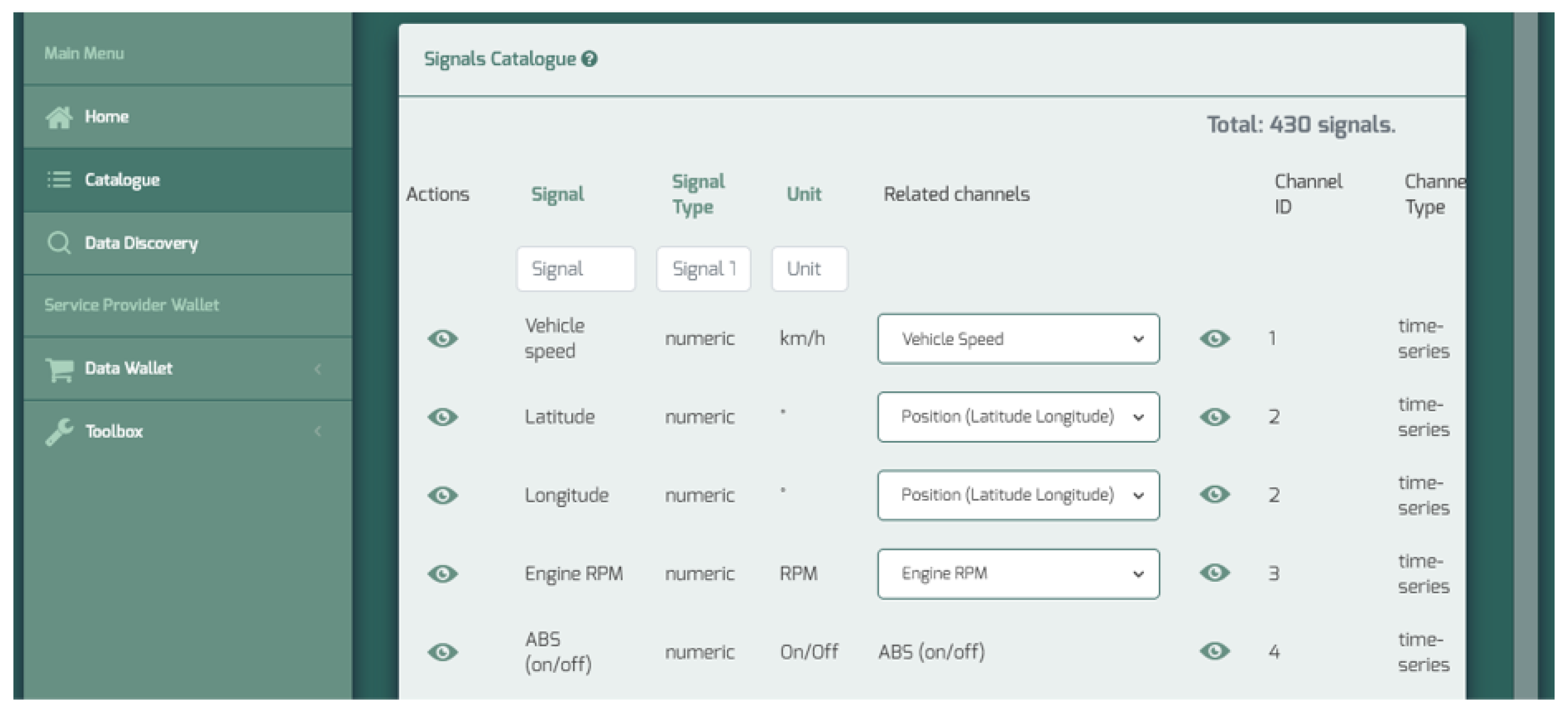Click the Data Discovery magnifier icon
The image size is (1568, 711).
click(x=59, y=243)
